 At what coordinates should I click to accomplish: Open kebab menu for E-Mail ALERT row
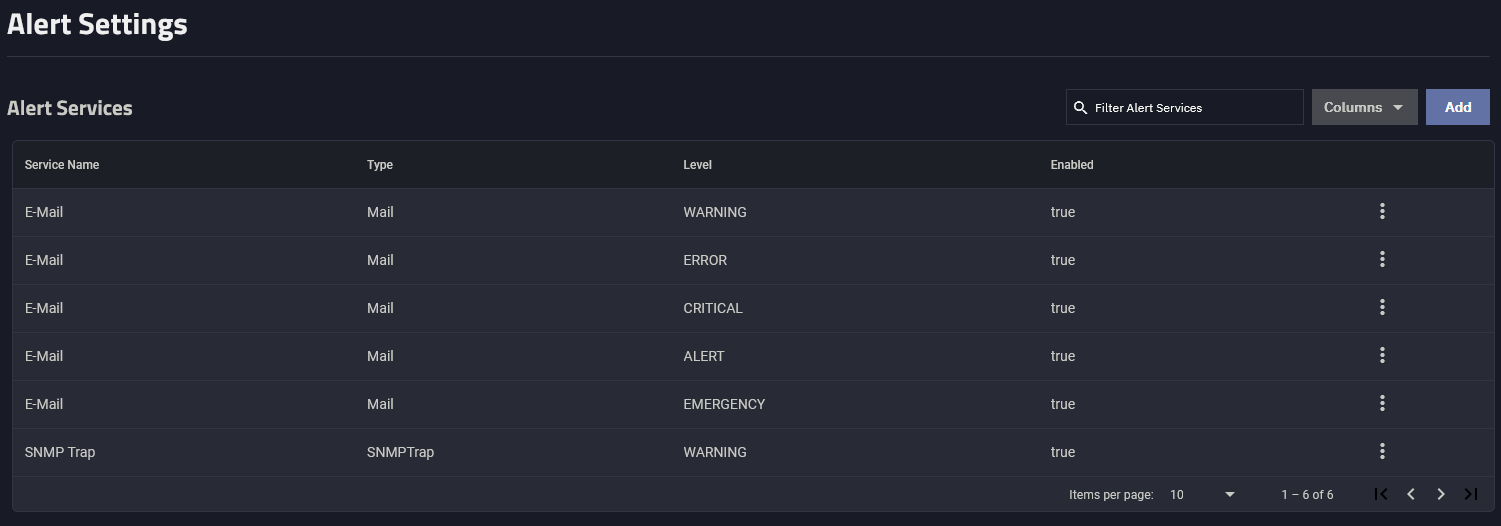coord(1382,355)
